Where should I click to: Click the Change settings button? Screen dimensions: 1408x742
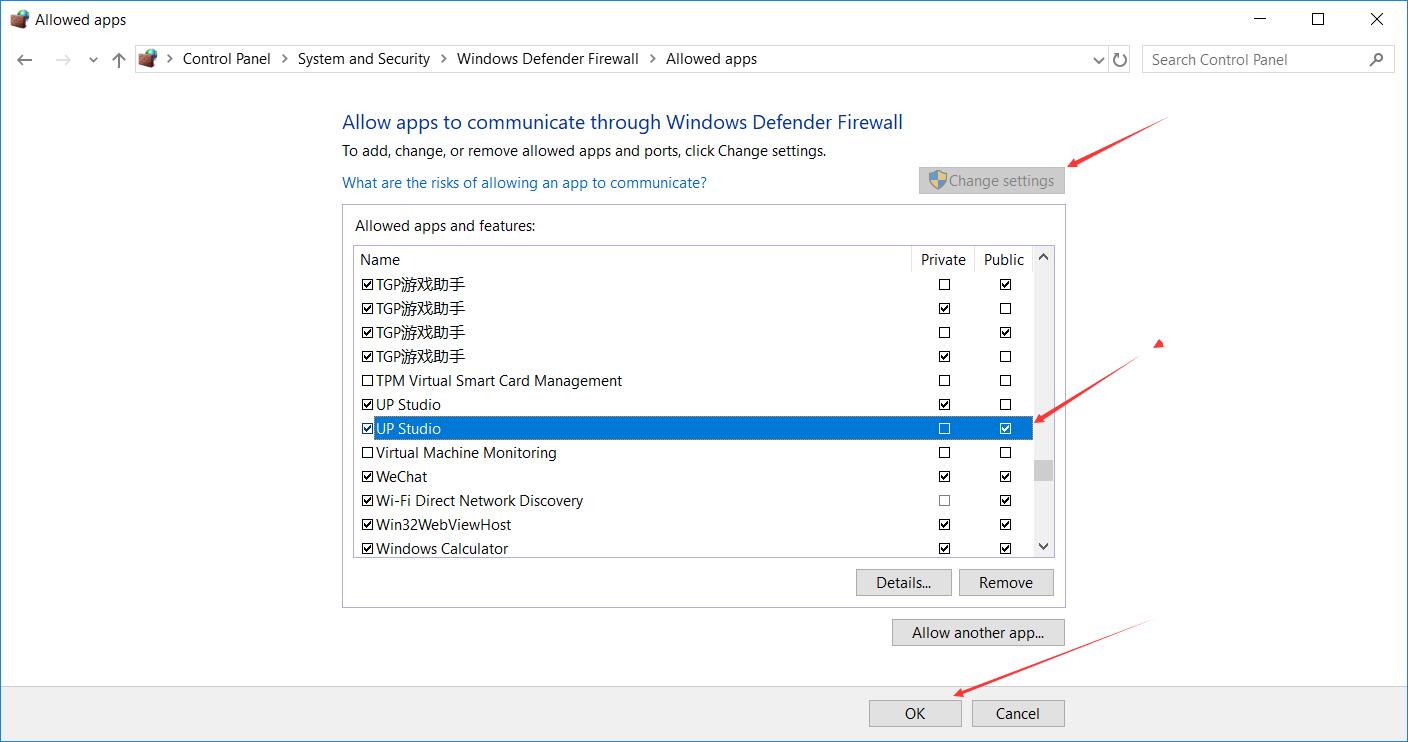[x=992, y=181]
